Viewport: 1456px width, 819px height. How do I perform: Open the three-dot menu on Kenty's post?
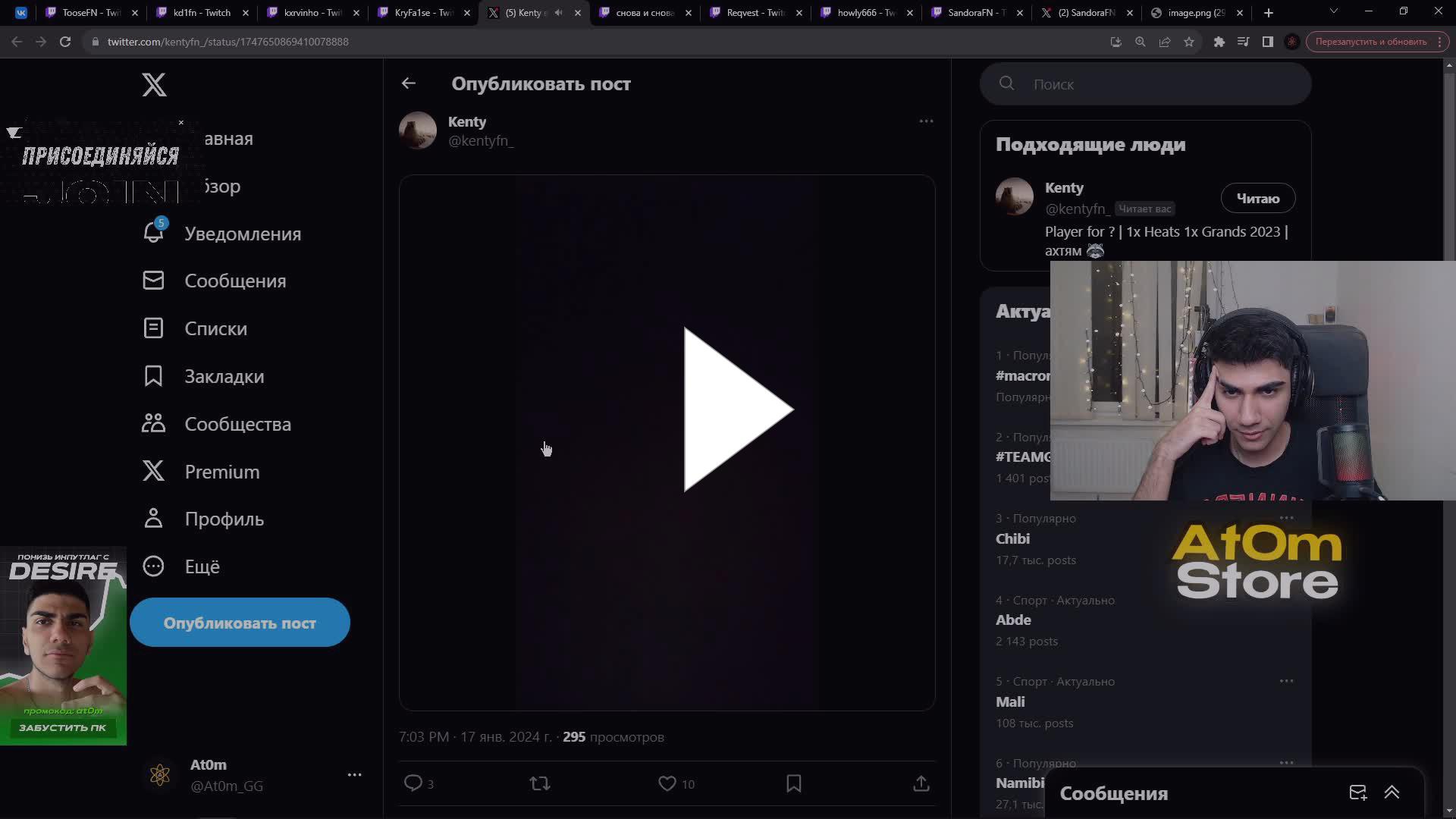pyautogui.click(x=926, y=121)
